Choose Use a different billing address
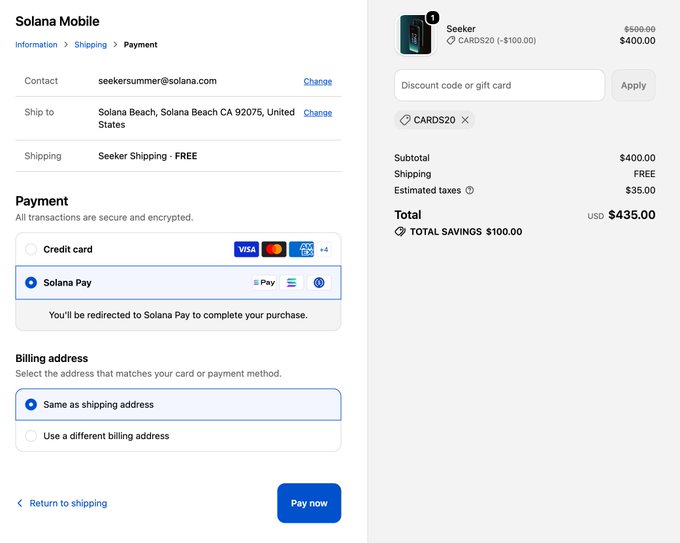Image resolution: width=680 pixels, height=543 pixels. coord(178,436)
